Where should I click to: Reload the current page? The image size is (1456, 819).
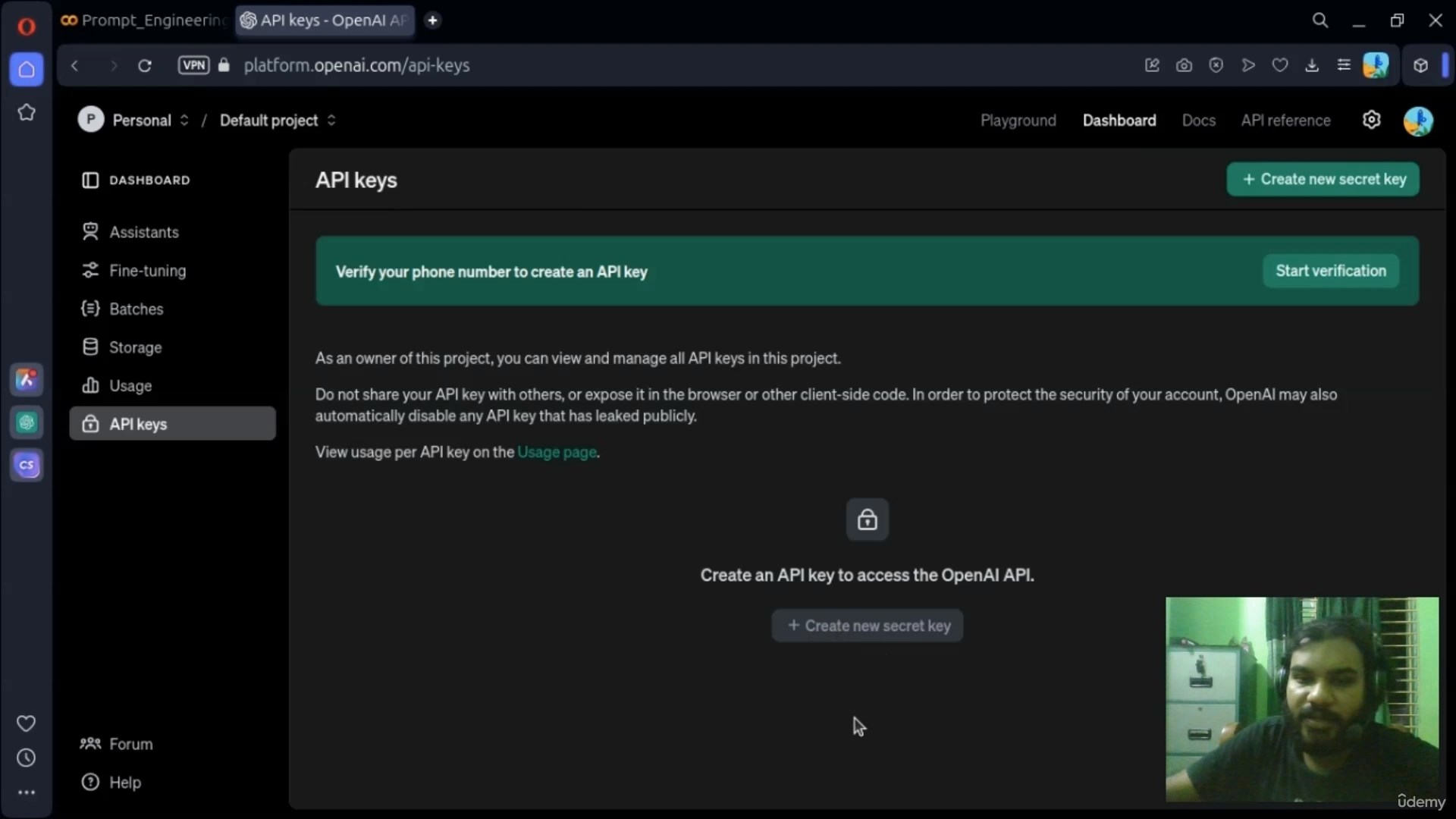click(145, 65)
